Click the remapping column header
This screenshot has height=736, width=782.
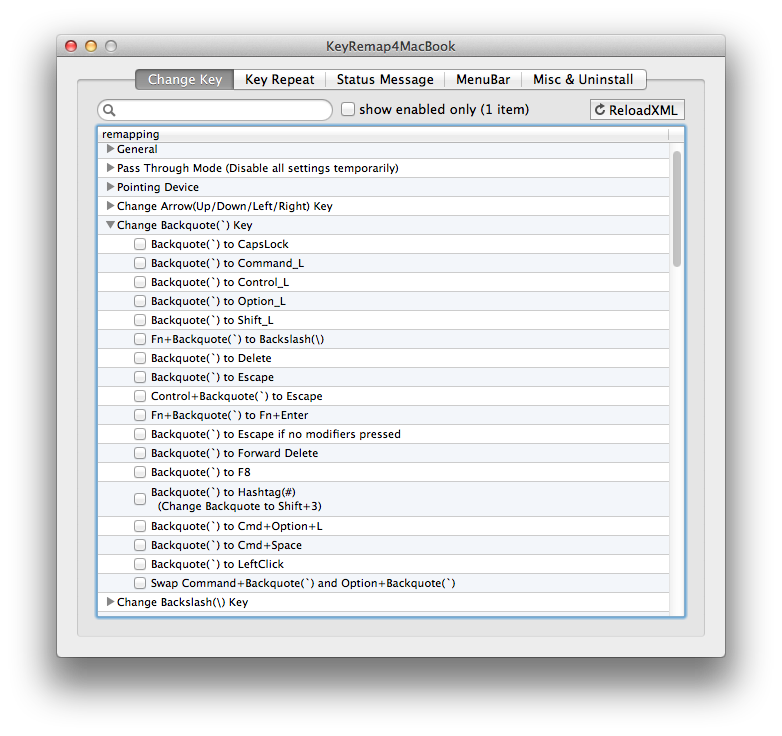click(383, 134)
